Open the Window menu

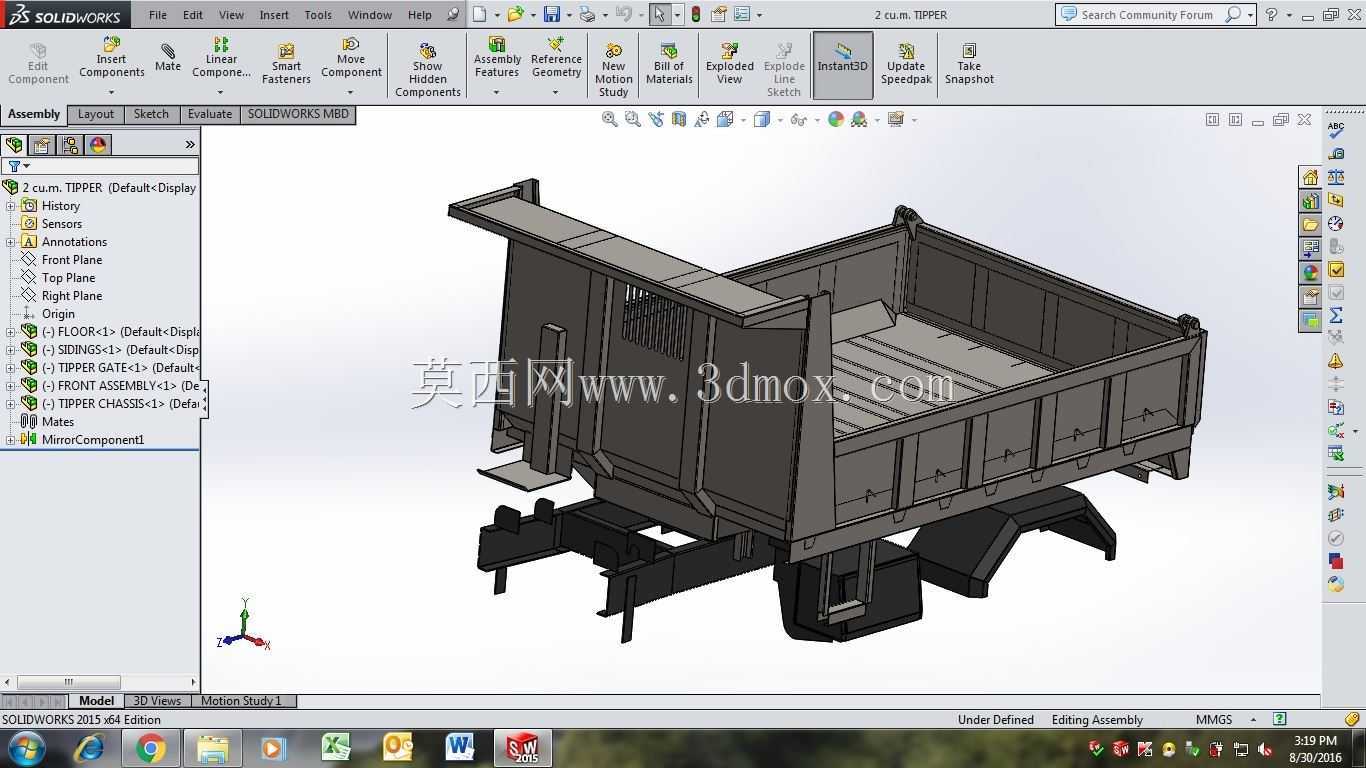[370, 15]
